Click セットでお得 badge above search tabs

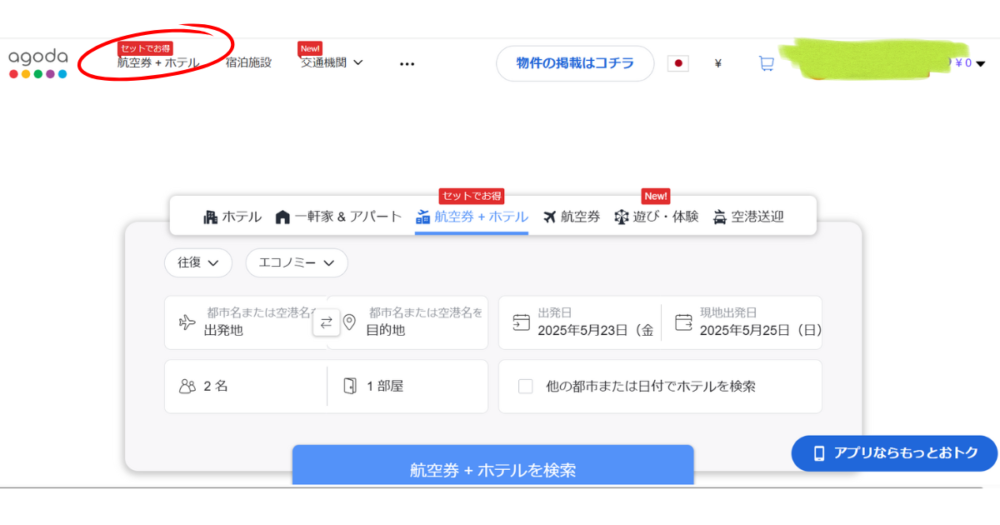coord(471,196)
